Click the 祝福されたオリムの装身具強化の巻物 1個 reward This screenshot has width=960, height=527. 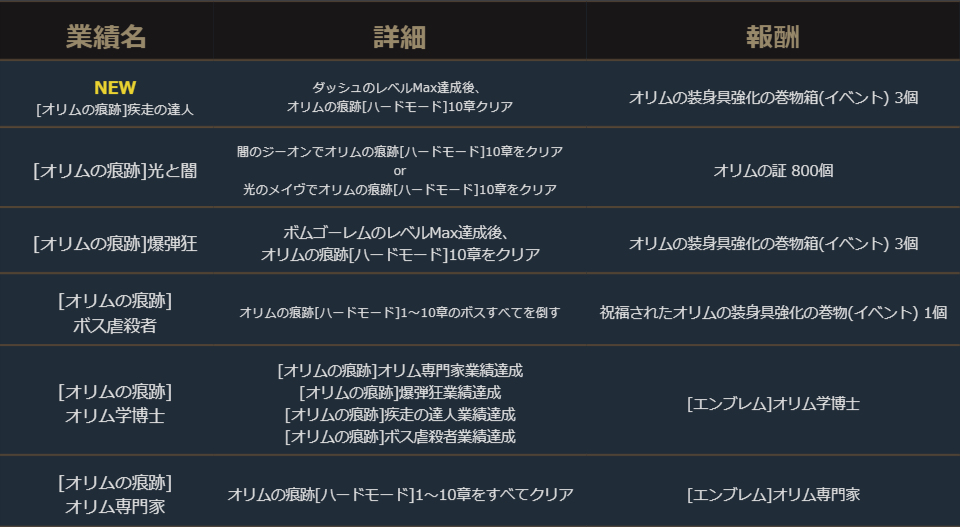(x=773, y=312)
